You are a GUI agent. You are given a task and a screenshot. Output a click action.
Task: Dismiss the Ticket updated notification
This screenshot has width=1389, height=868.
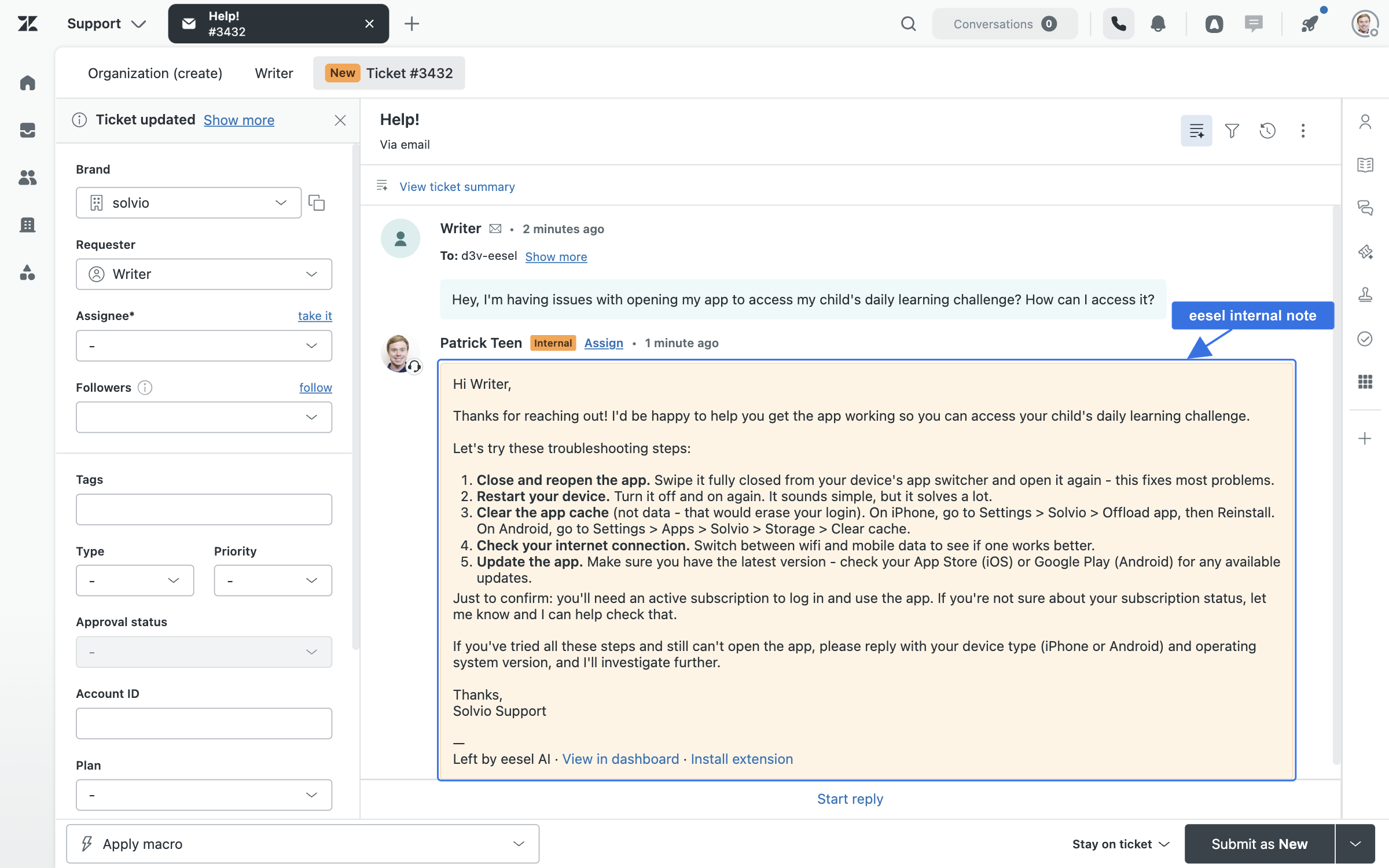(x=340, y=120)
